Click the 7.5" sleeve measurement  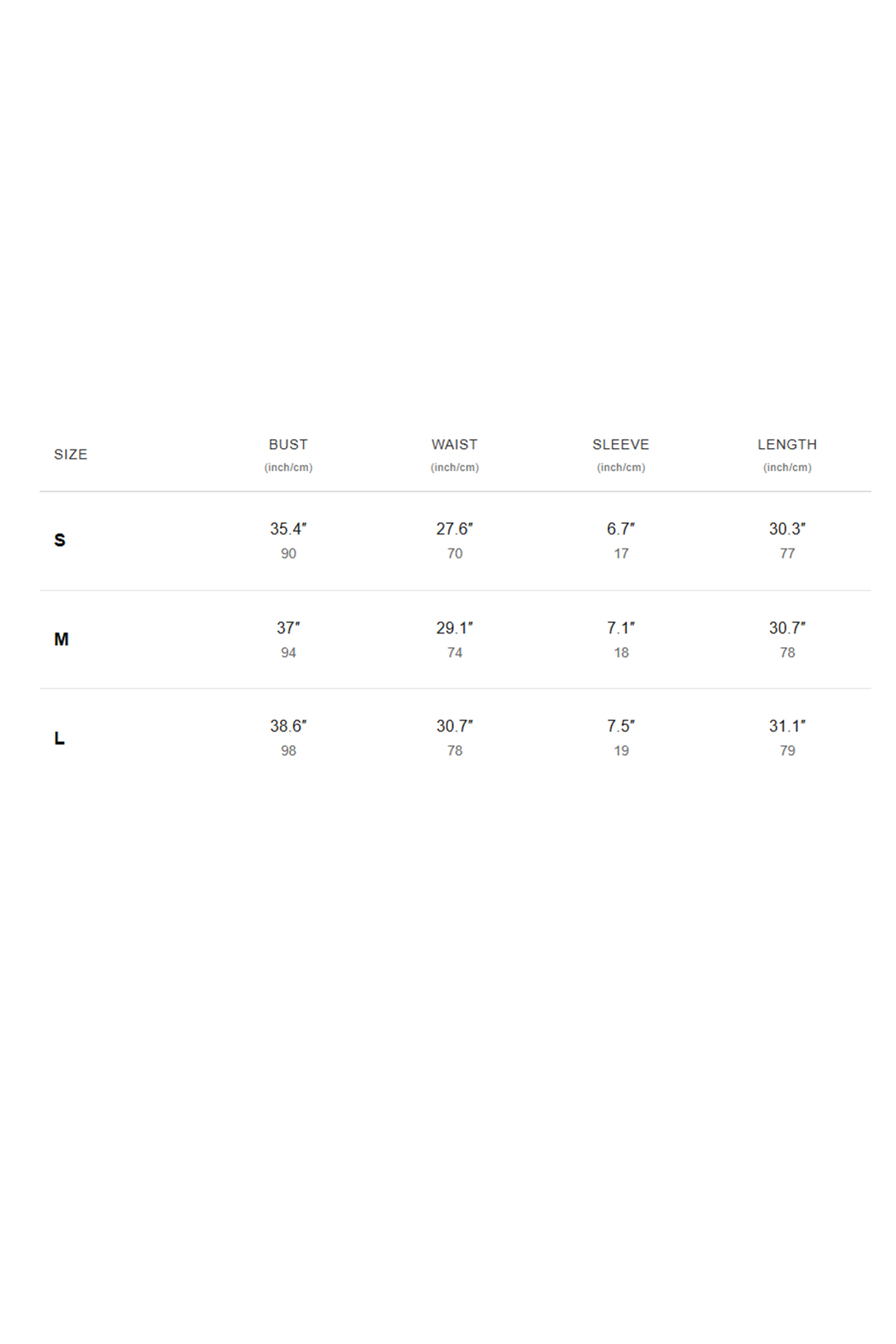tap(621, 726)
